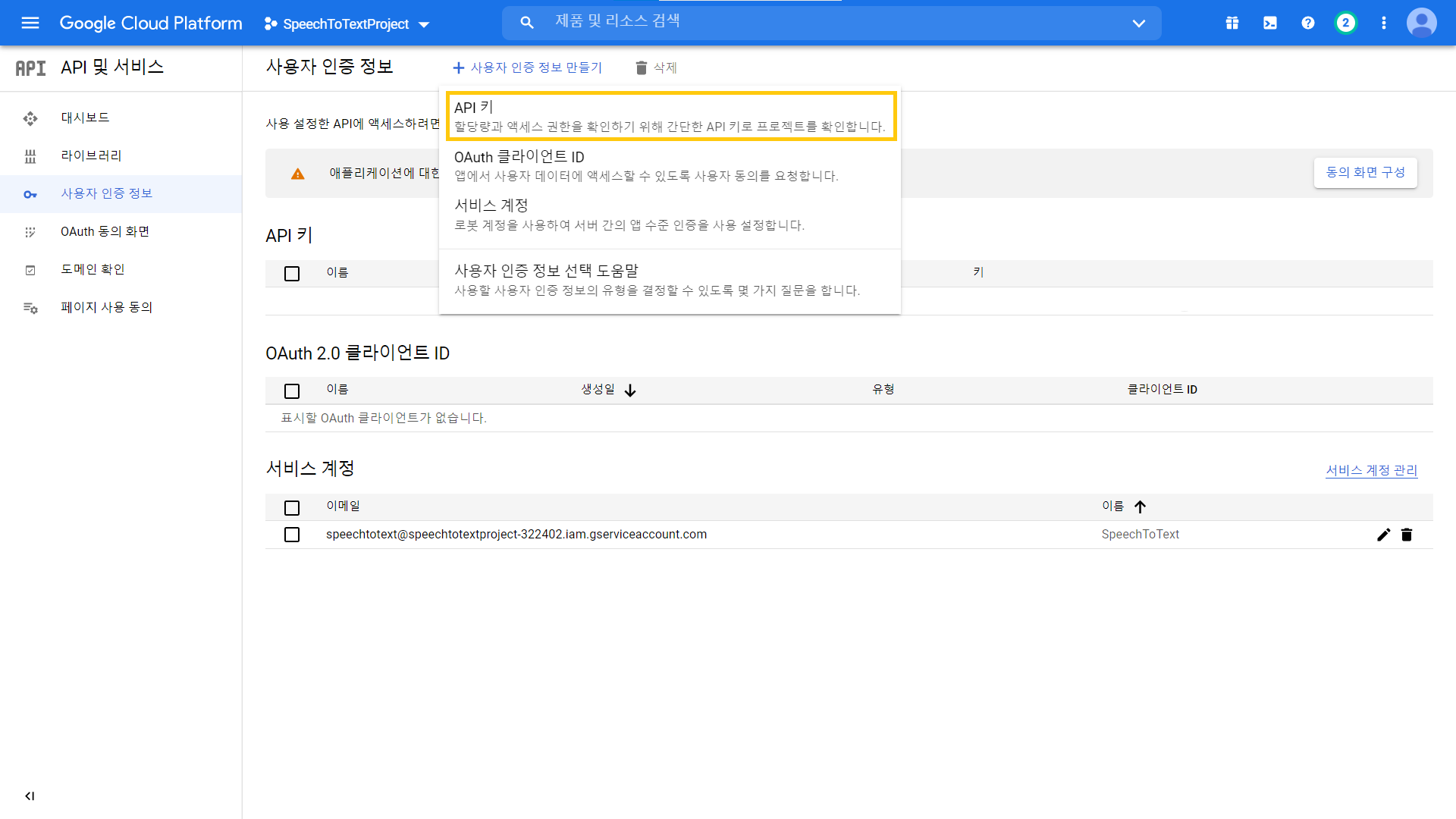This screenshot has width=1456, height=819.
Task: Click the three-dot settings menu icon
Action: click(x=1384, y=23)
